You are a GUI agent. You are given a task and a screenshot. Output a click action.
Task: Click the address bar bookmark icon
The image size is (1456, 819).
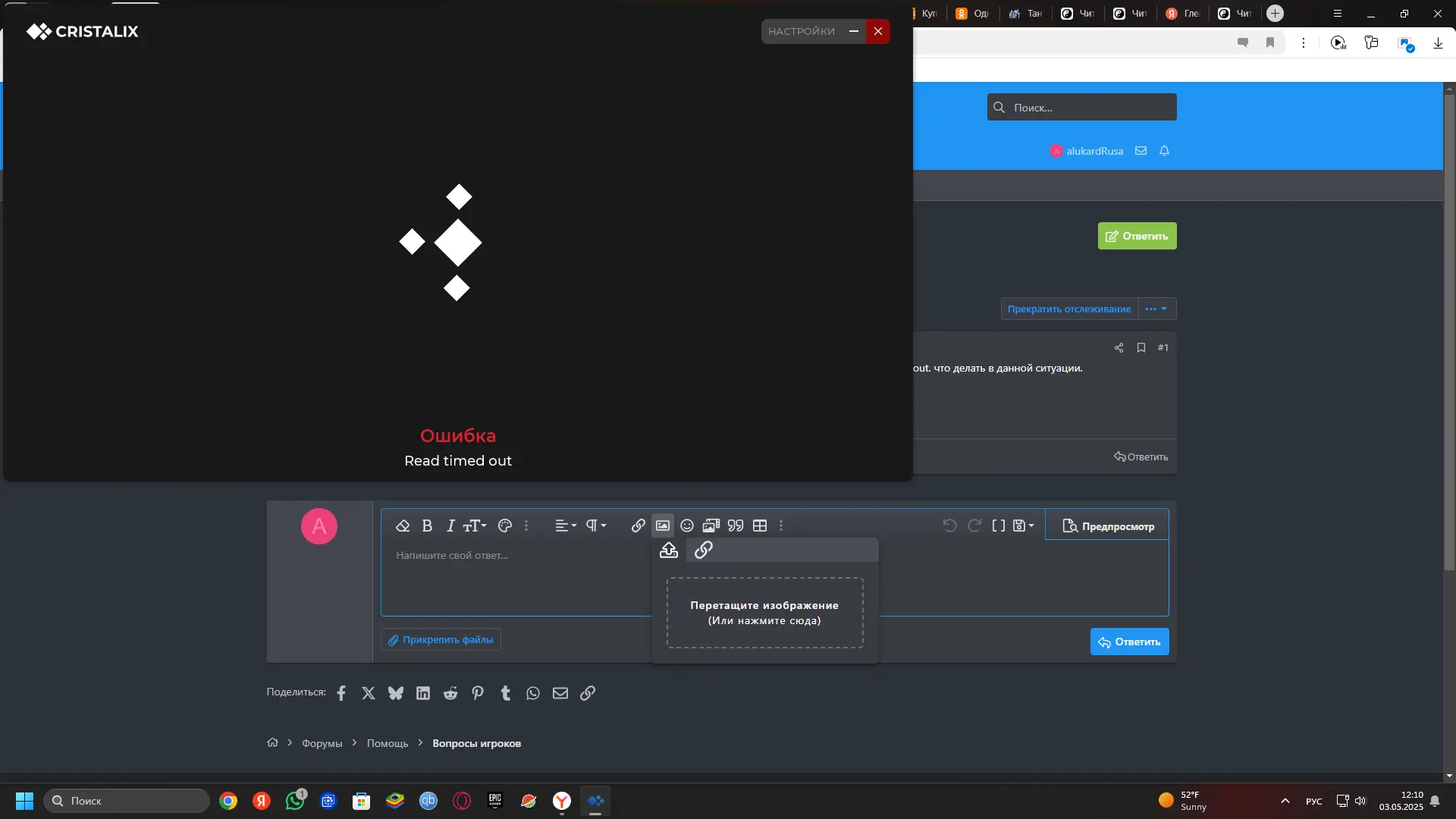pyautogui.click(x=1270, y=43)
